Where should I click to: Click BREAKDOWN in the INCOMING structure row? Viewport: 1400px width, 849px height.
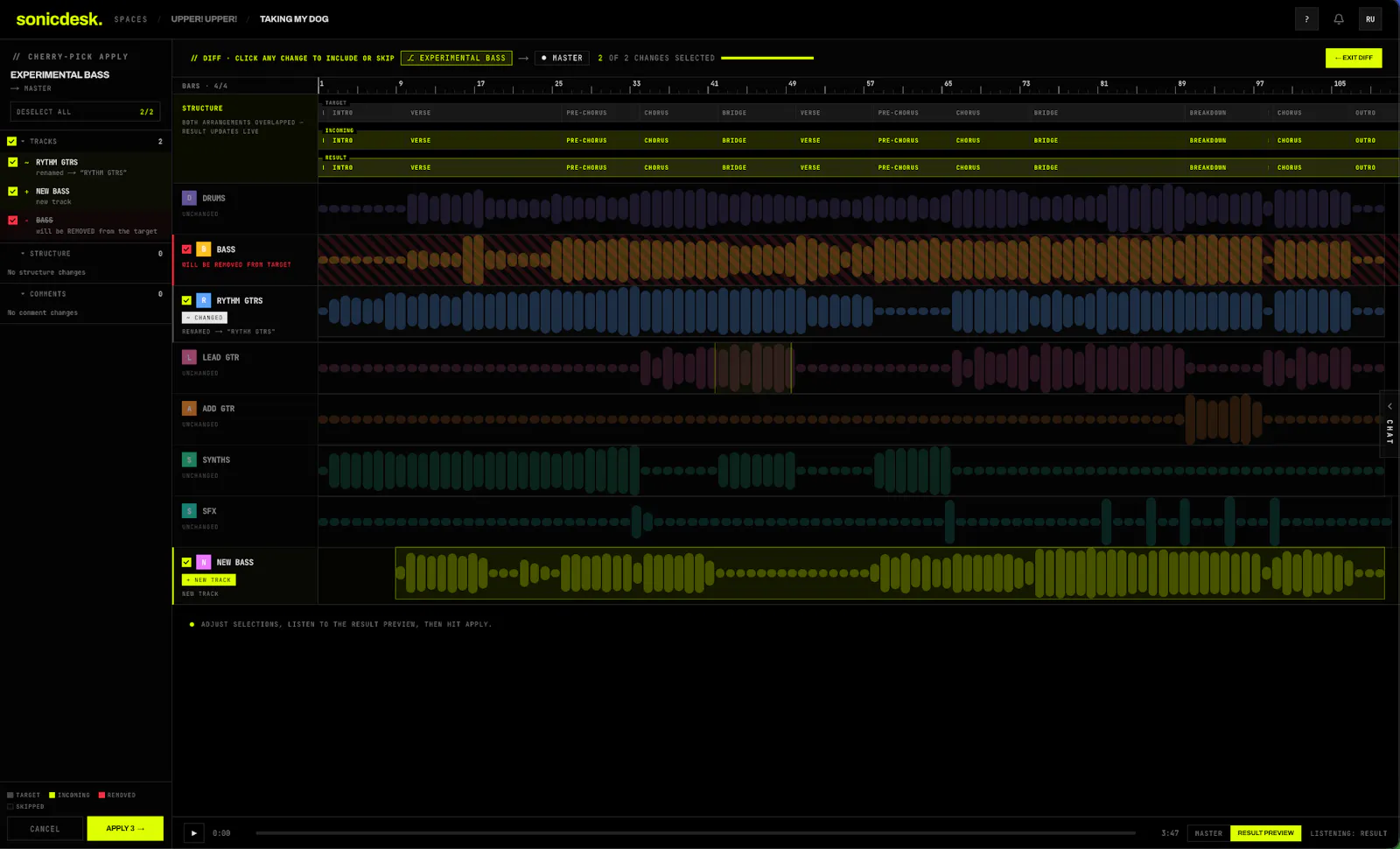pos(1207,140)
